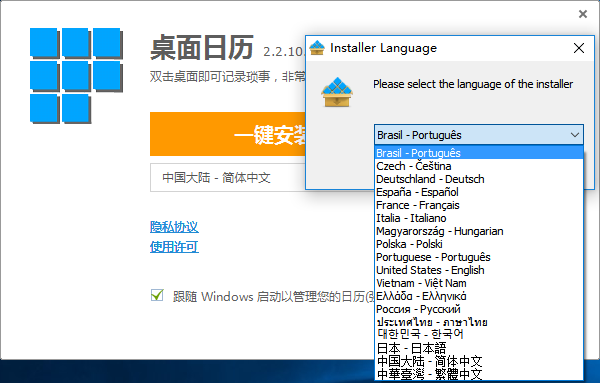Select Россия - Русский option

[x=479, y=309]
